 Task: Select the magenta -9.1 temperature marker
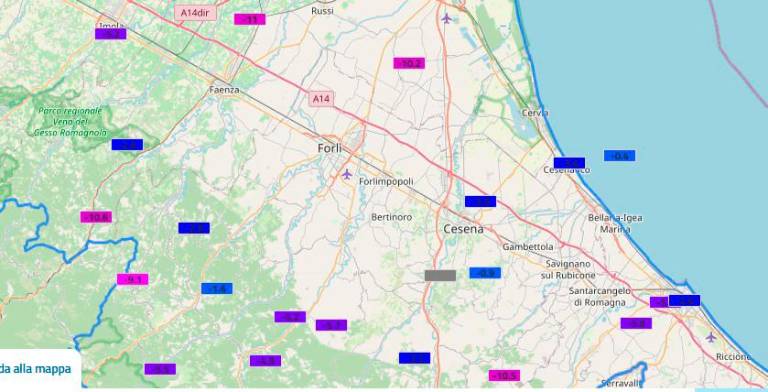tap(132, 279)
